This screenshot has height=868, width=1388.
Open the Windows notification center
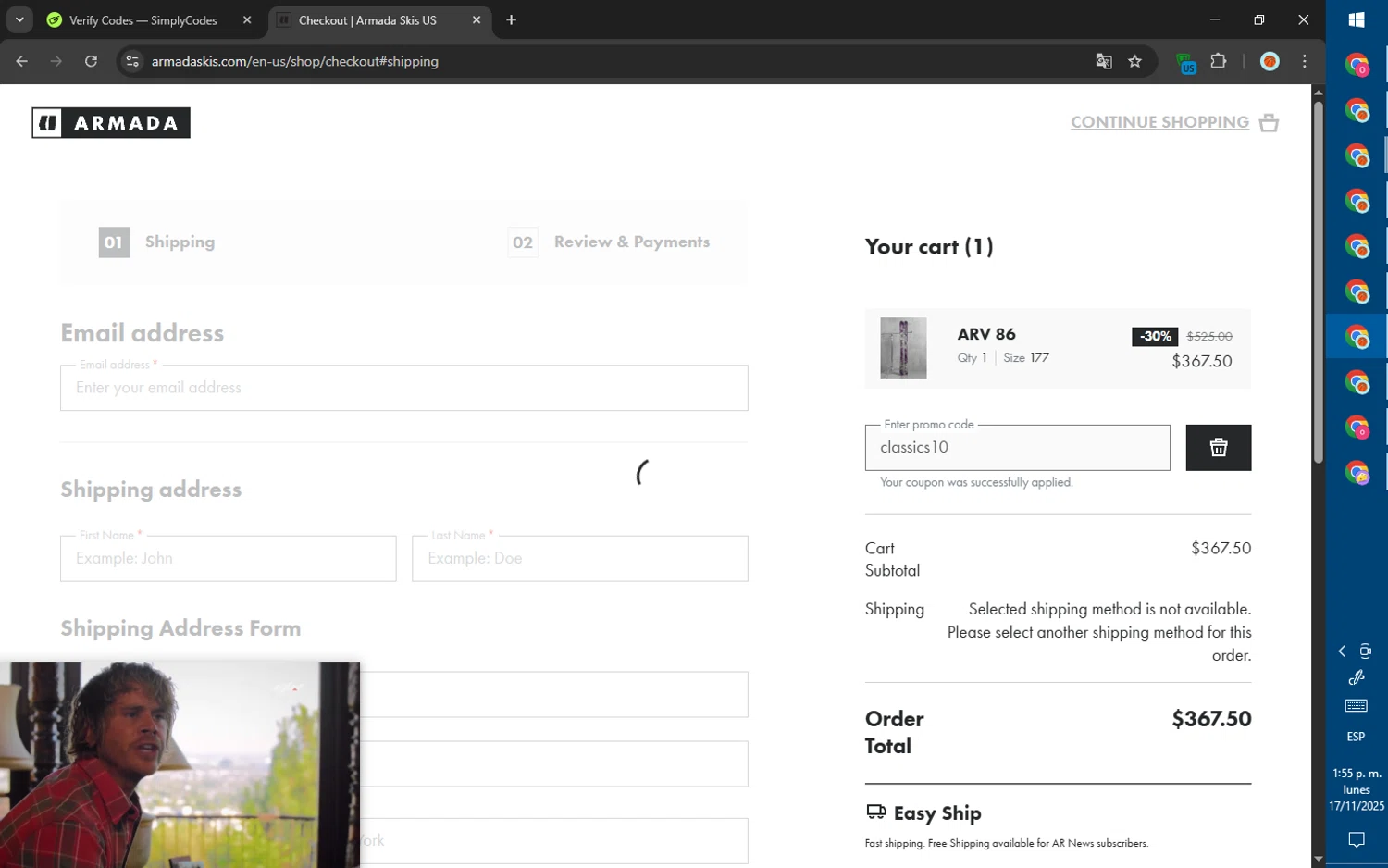click(x=1357, y=840)
